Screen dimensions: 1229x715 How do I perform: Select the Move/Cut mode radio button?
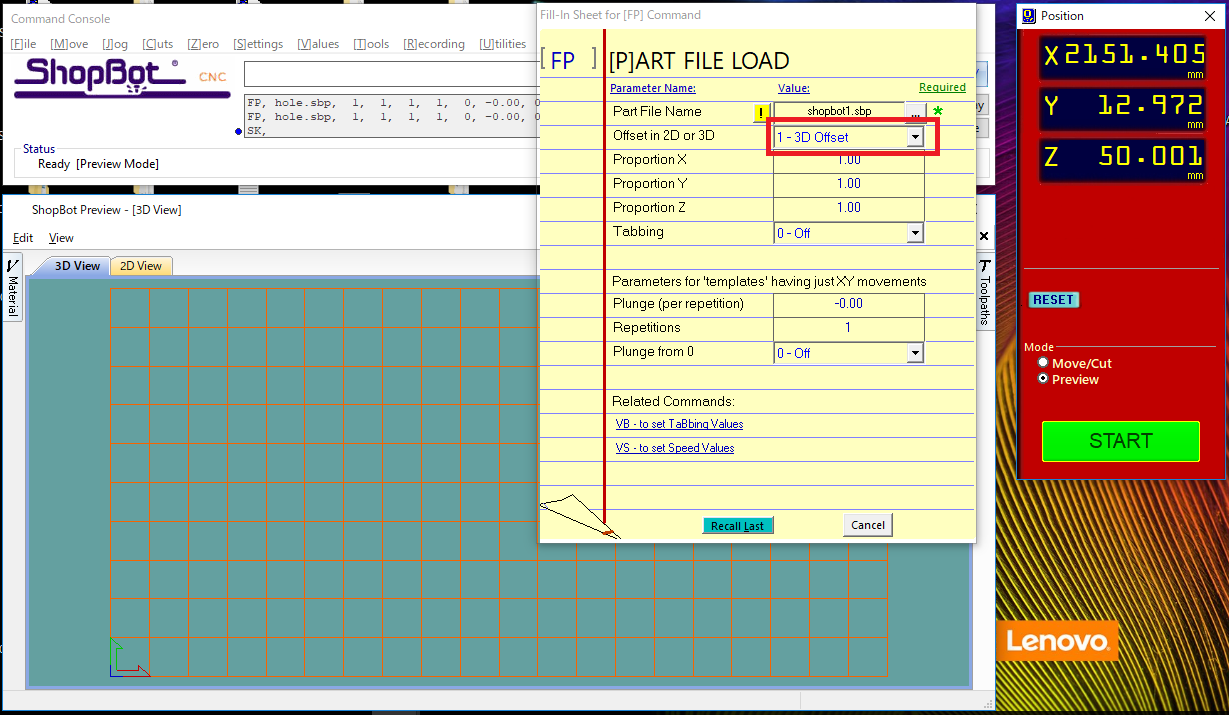[1044, 363]
